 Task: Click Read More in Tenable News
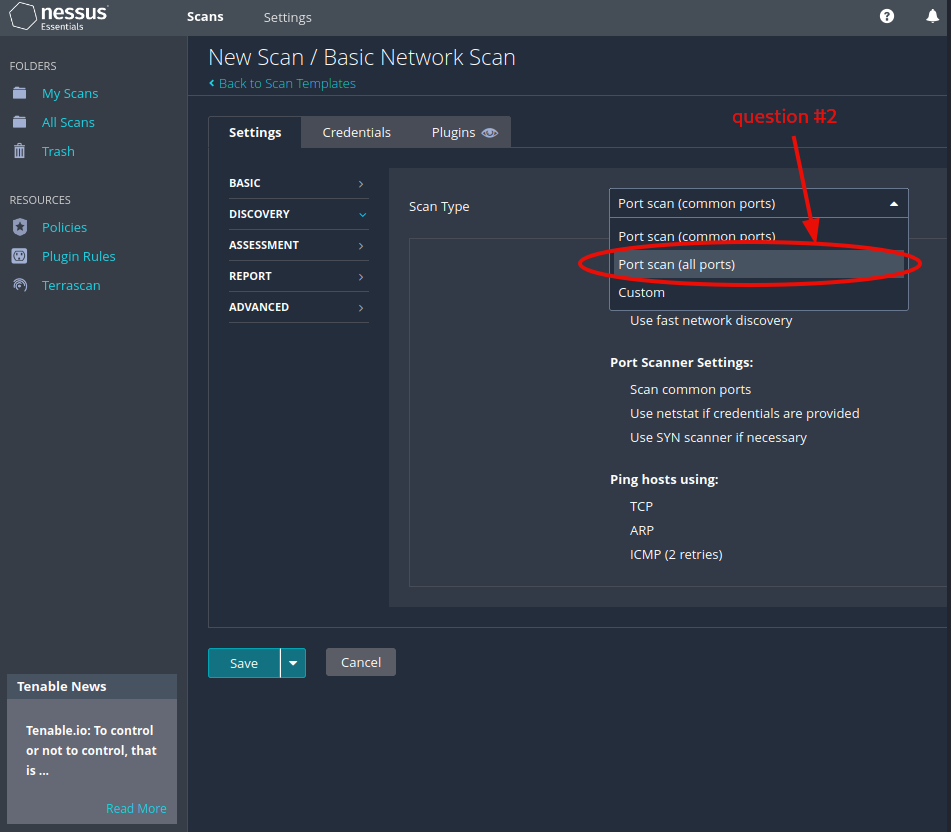[x=136, y=808]
